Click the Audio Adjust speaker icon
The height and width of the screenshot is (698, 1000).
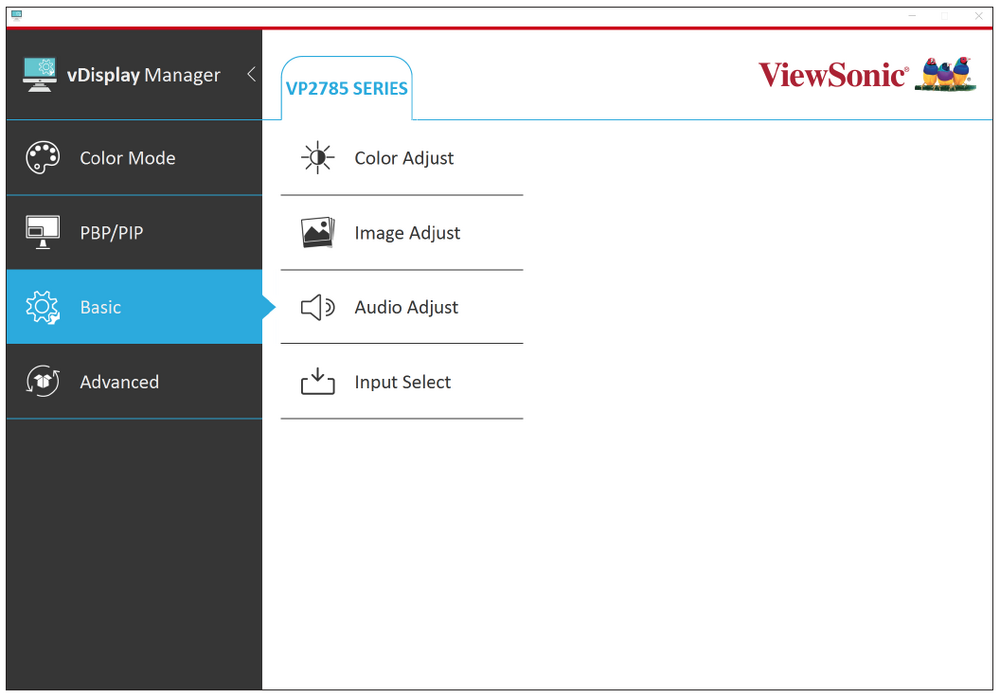point(318,308)
